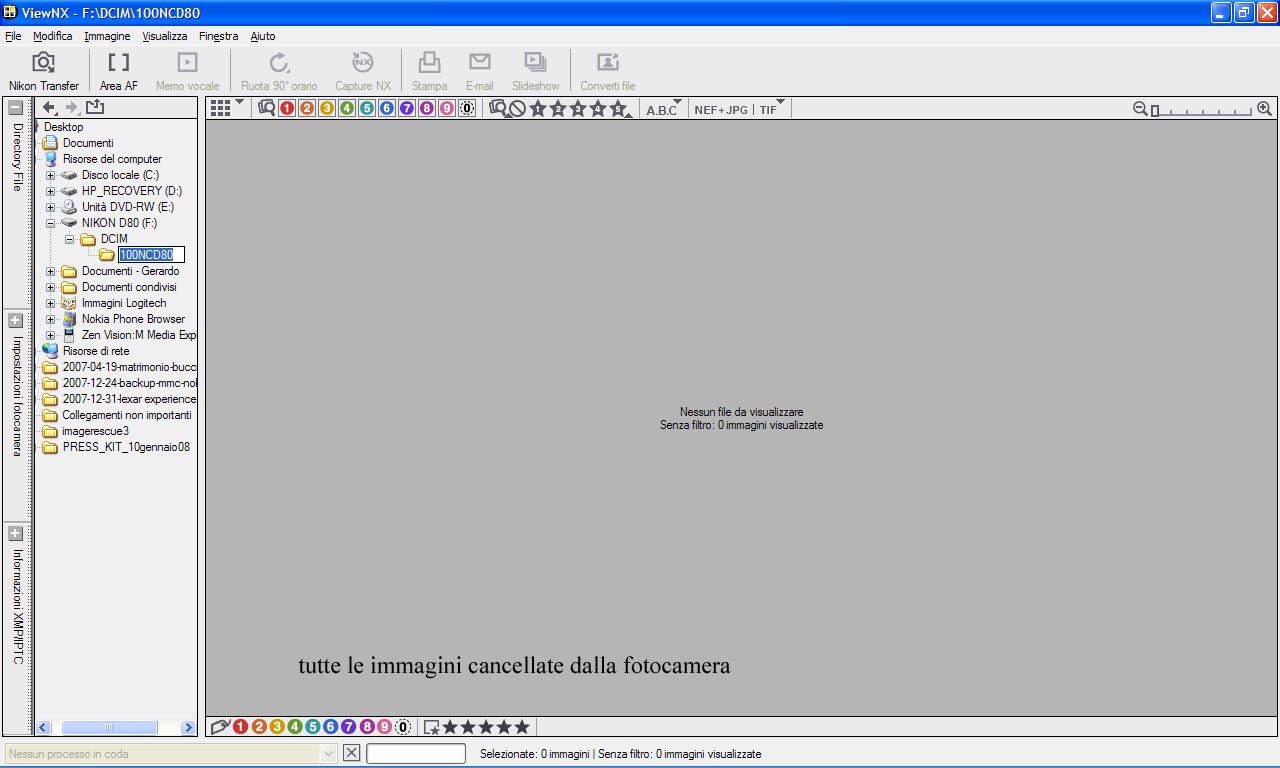Expand the Impostazioni fotocamera panel
The image size is (1280, 768).
coord(15,321)
